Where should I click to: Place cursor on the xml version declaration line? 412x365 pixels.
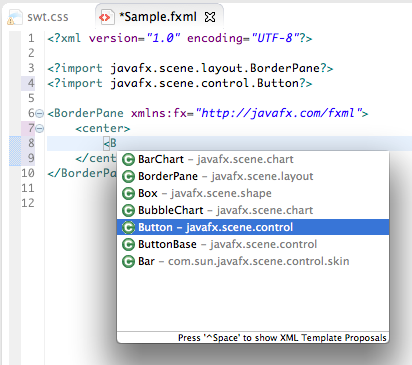point(180,38)
